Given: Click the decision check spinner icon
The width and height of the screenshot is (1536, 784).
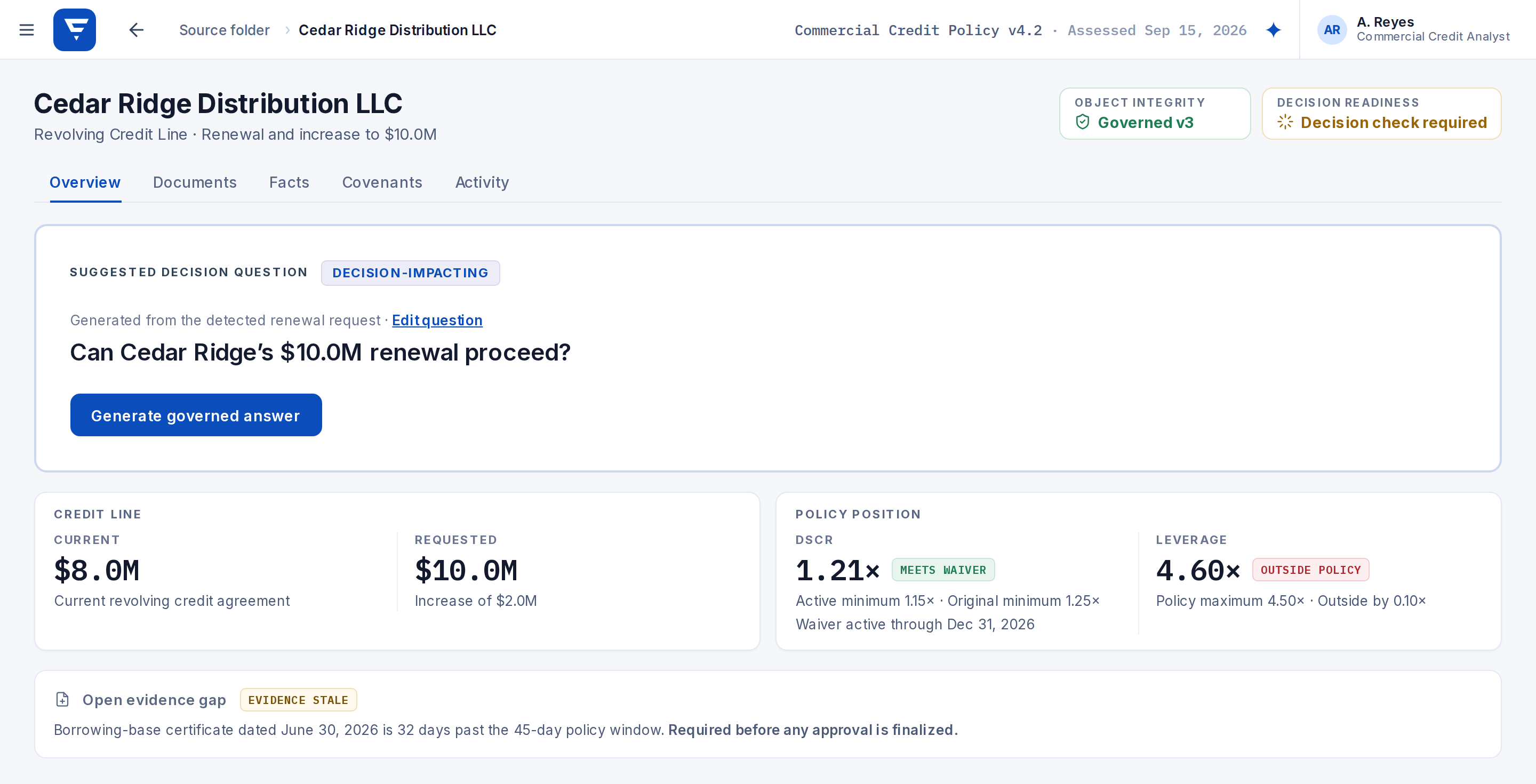Looking at the screenshot, I should pyautogui.click(x=1285, y=122).
